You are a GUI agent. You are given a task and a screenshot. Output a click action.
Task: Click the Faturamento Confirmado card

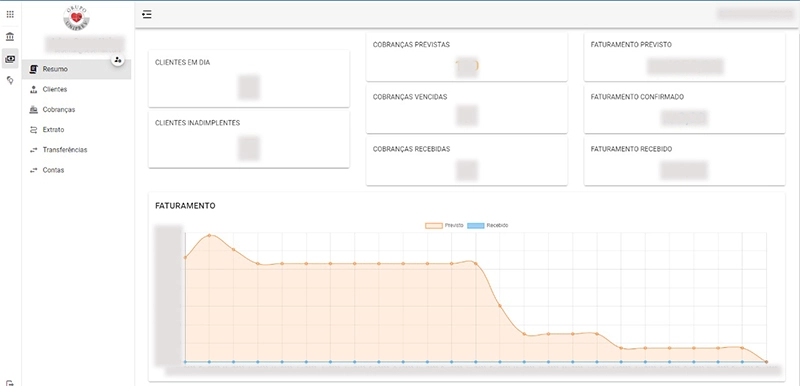coord(685,109)
